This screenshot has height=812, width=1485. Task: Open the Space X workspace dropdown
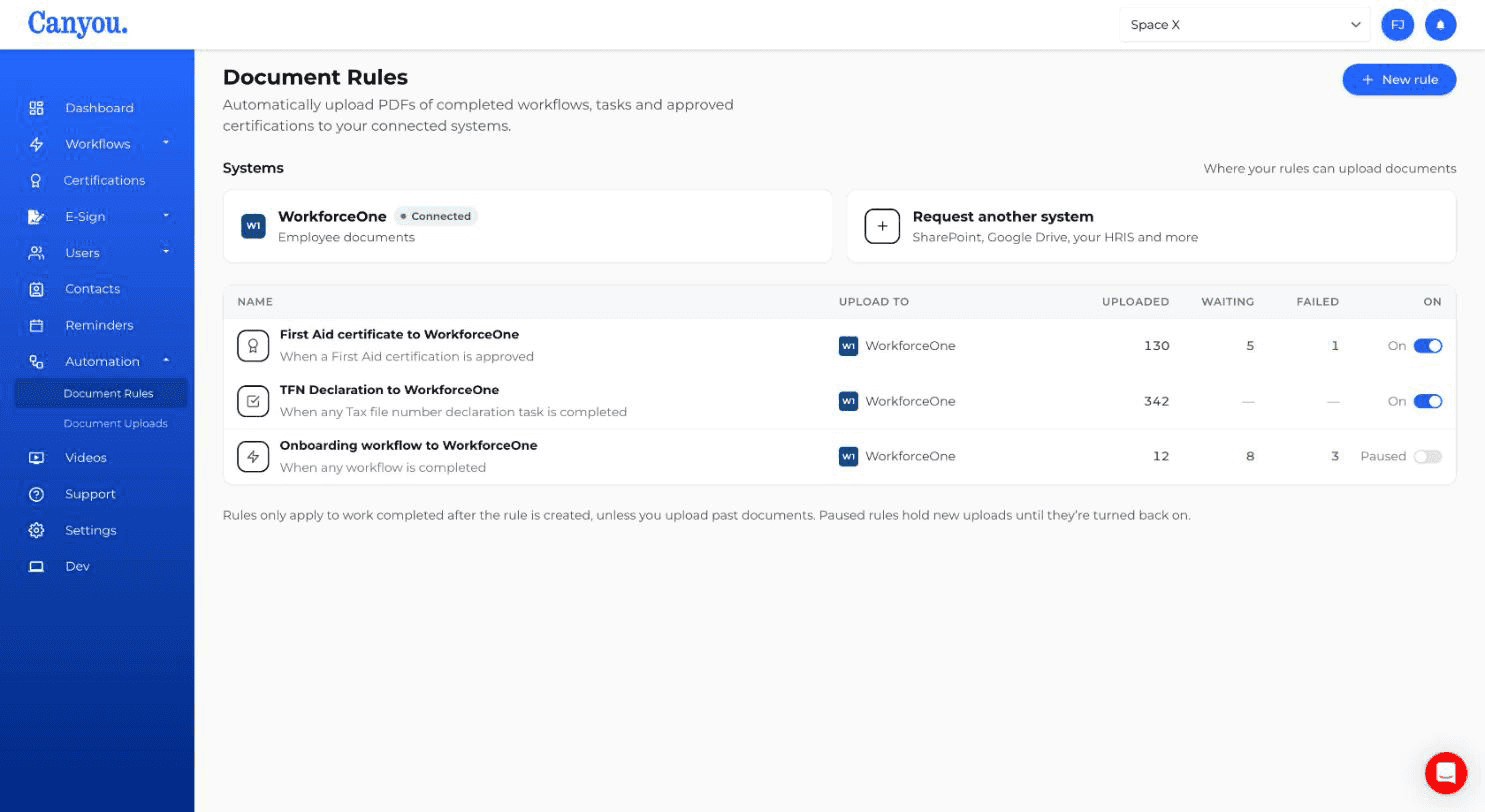pyautogui.click(x=1245, y=25)
